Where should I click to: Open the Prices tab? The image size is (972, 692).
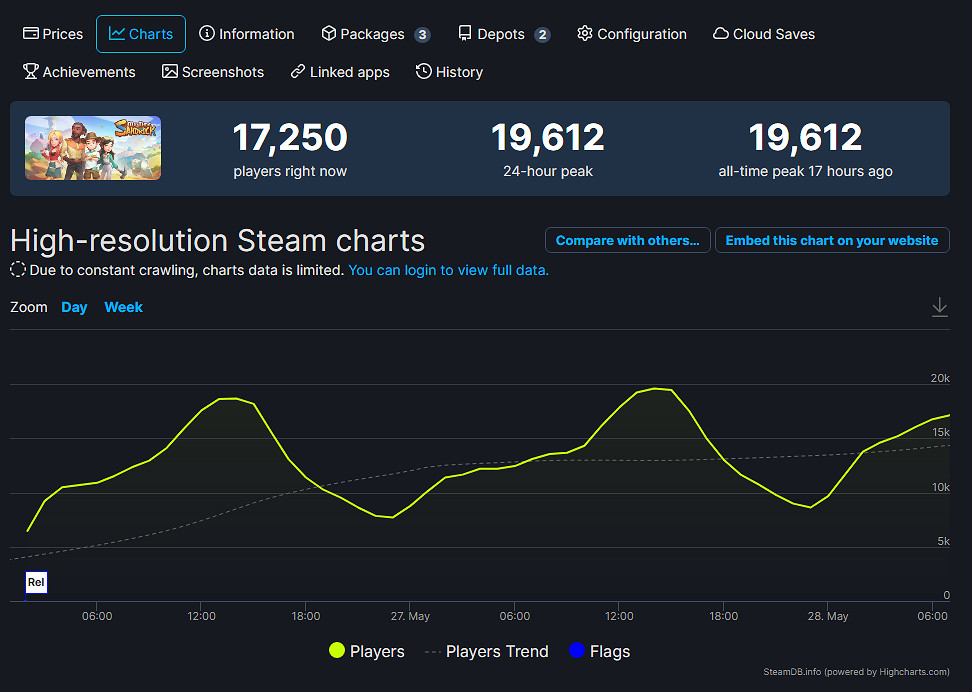53,34
